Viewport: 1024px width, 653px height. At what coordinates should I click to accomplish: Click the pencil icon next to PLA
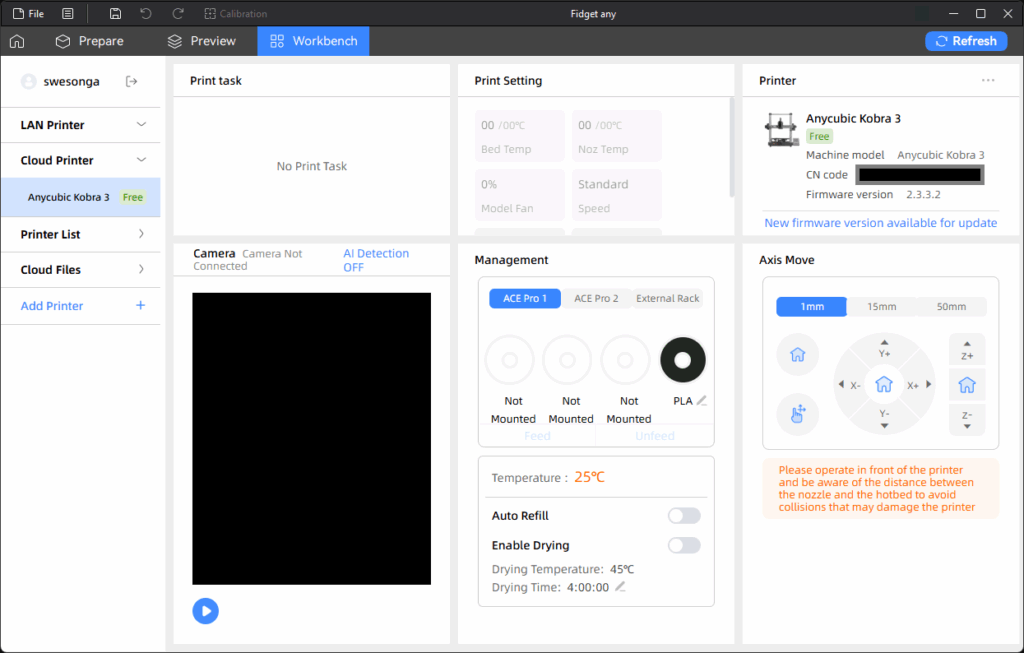702,400
